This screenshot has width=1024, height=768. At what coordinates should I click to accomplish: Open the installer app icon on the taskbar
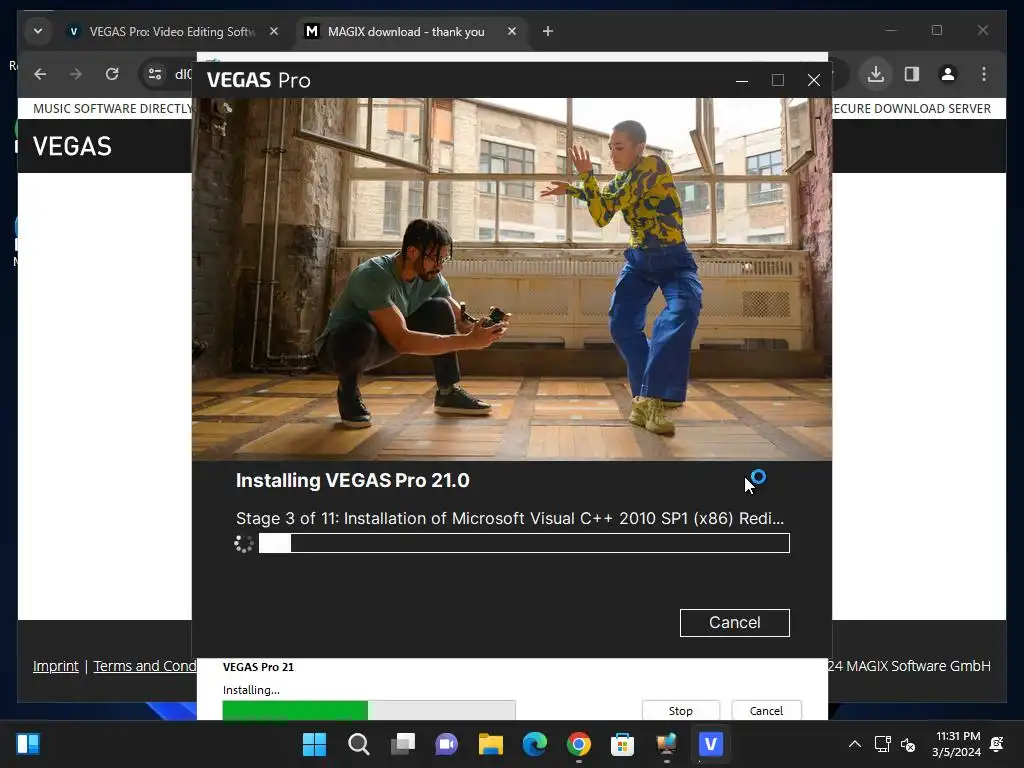click(x=667, y=744)
